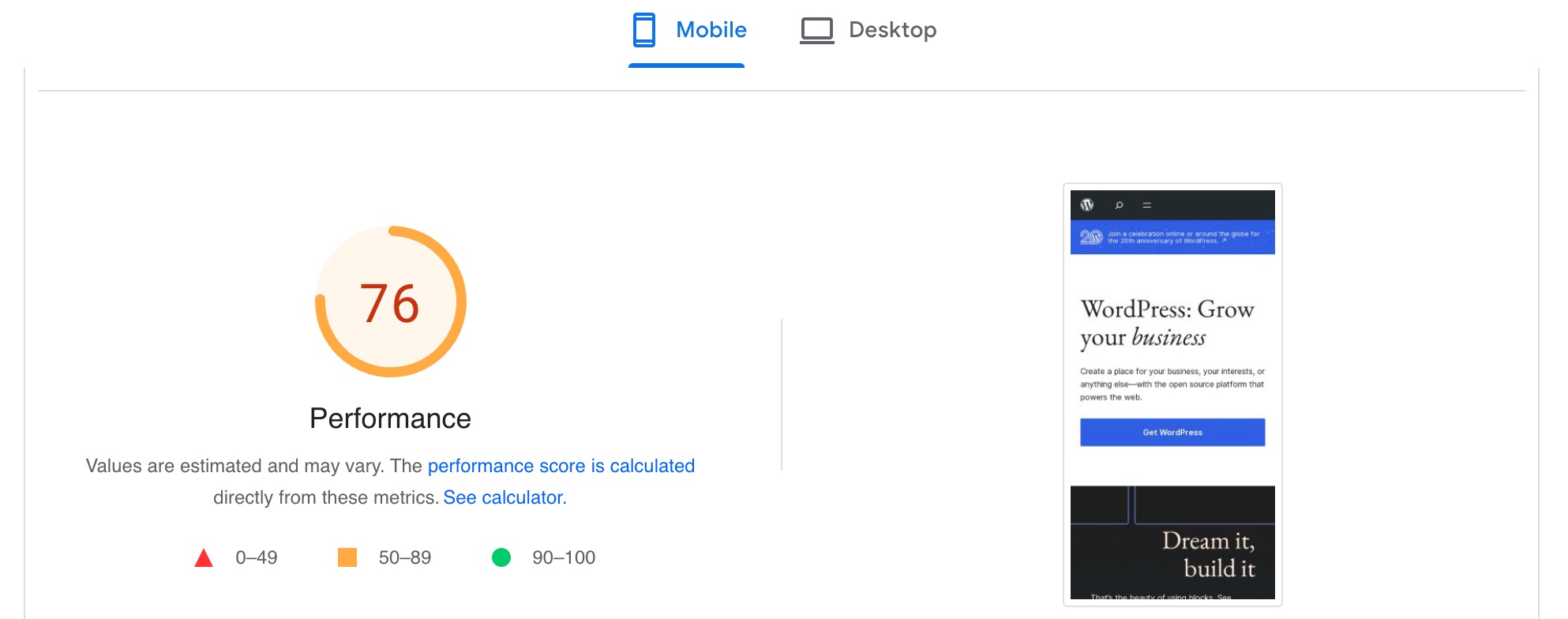Open the 'performance score is calculated' link
The image size is (1568, 619).
pyautogui.click(x=561, y=466)
